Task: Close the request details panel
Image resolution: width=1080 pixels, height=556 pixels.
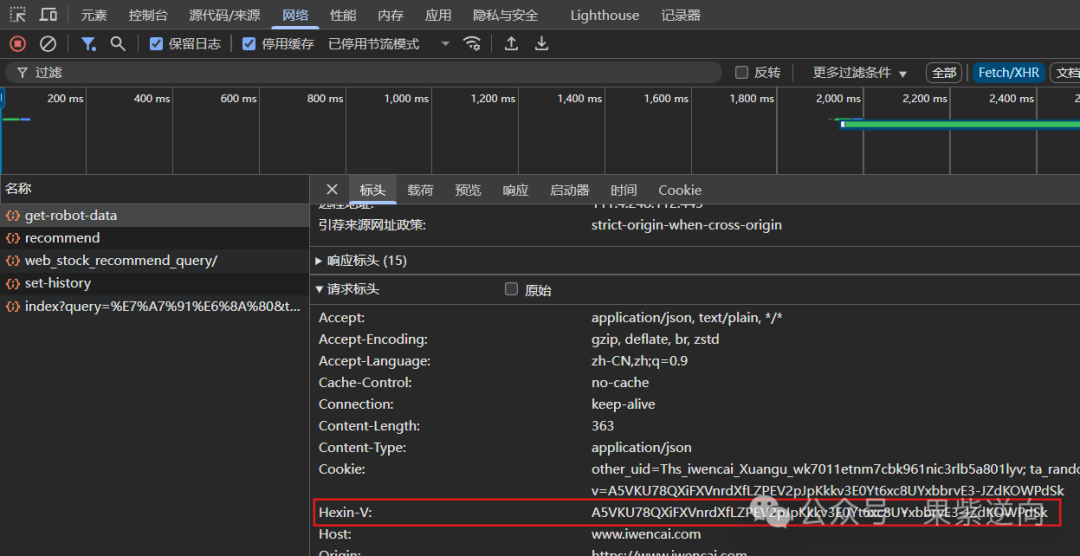Action: [332, 190]
